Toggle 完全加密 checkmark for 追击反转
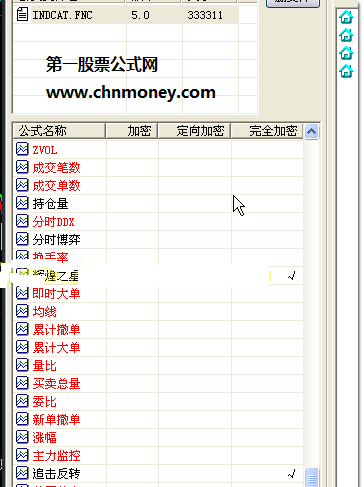The width and height of the screenshot is (364, 487). coord(292,473)
